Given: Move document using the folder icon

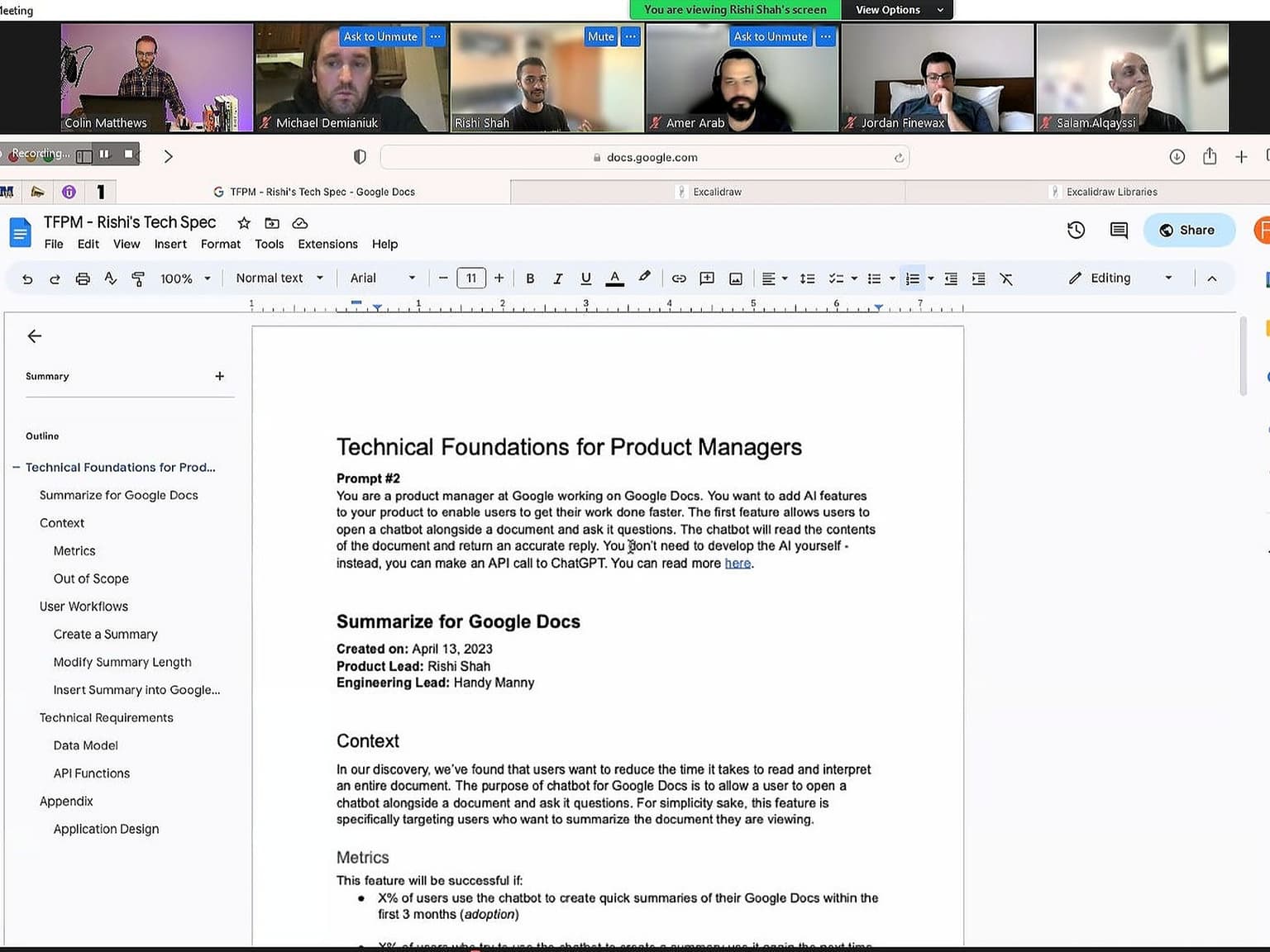Looking at the screenshot, I should point(272,223).
